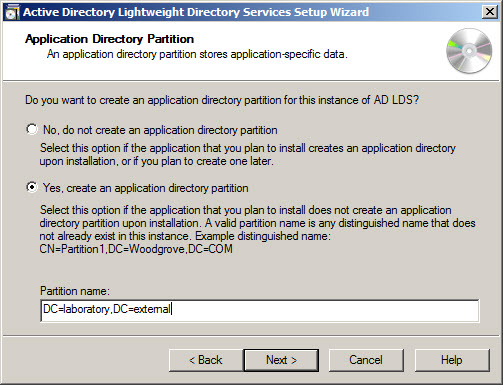503x385 pixels.
Task: Go to the Next wizard step
Action: tap(281, 360)
